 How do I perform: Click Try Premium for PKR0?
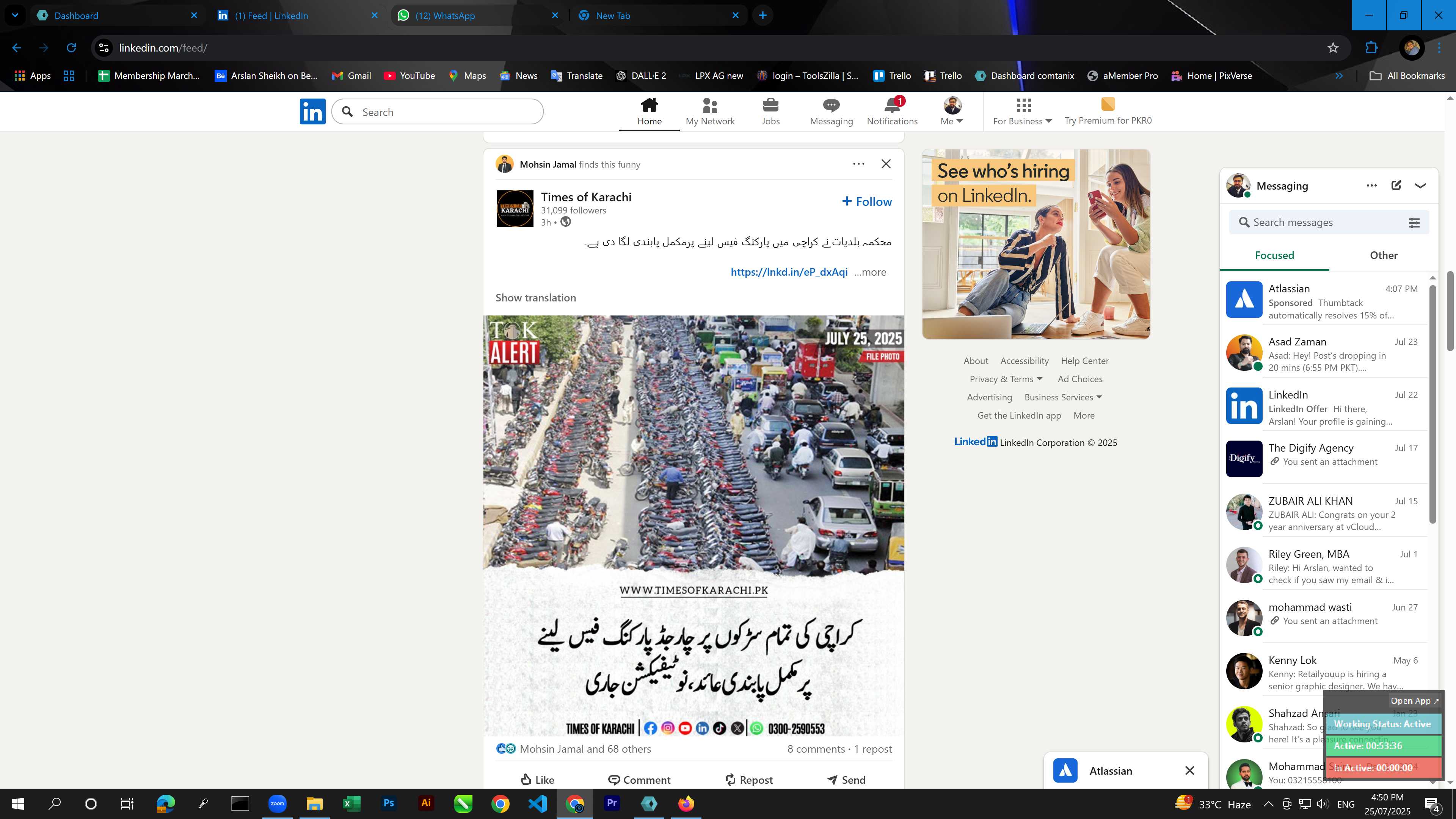click(x=1107, y=111)
